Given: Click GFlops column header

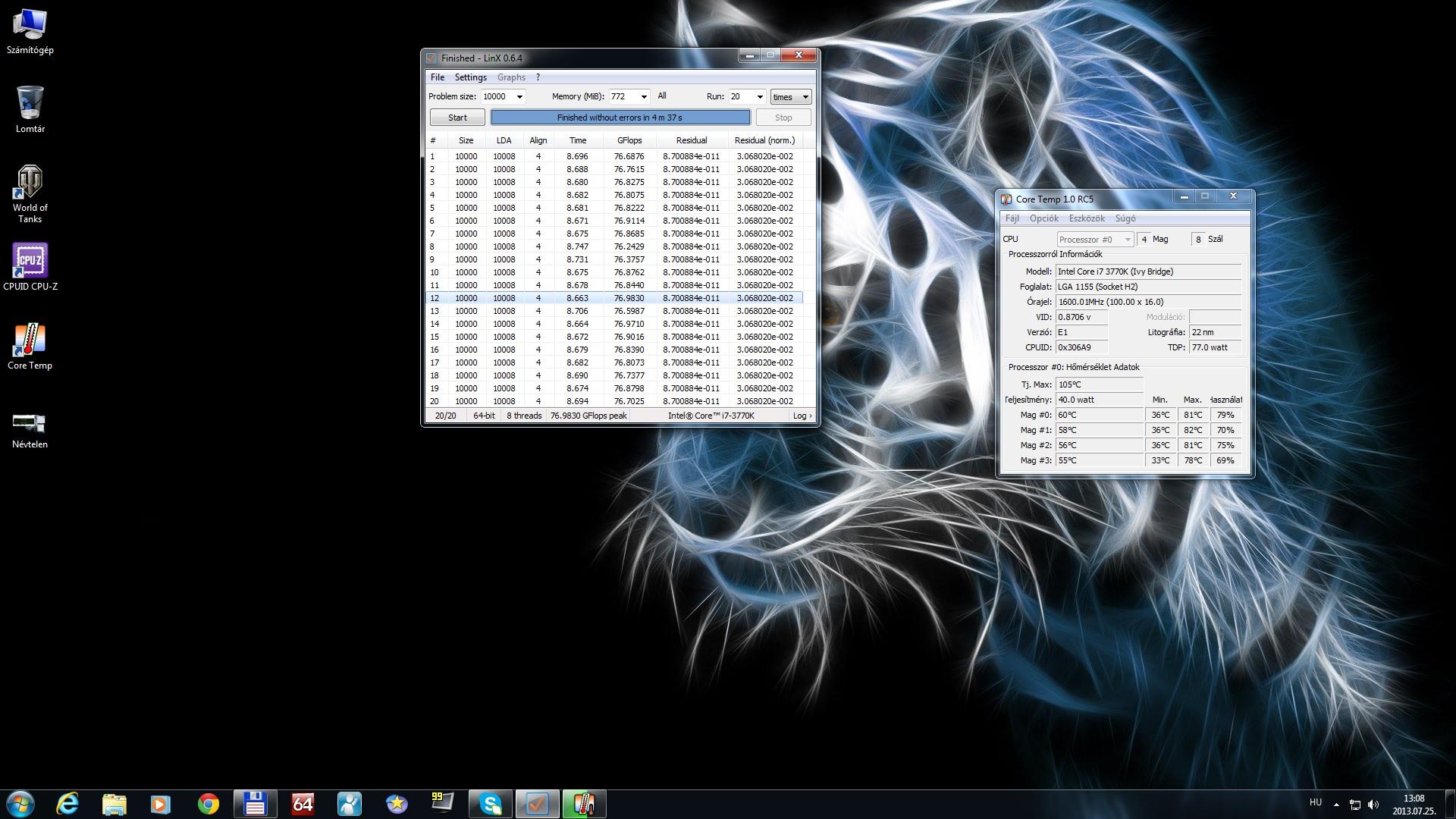Looking at the screenshot, I should pos(629,140).
